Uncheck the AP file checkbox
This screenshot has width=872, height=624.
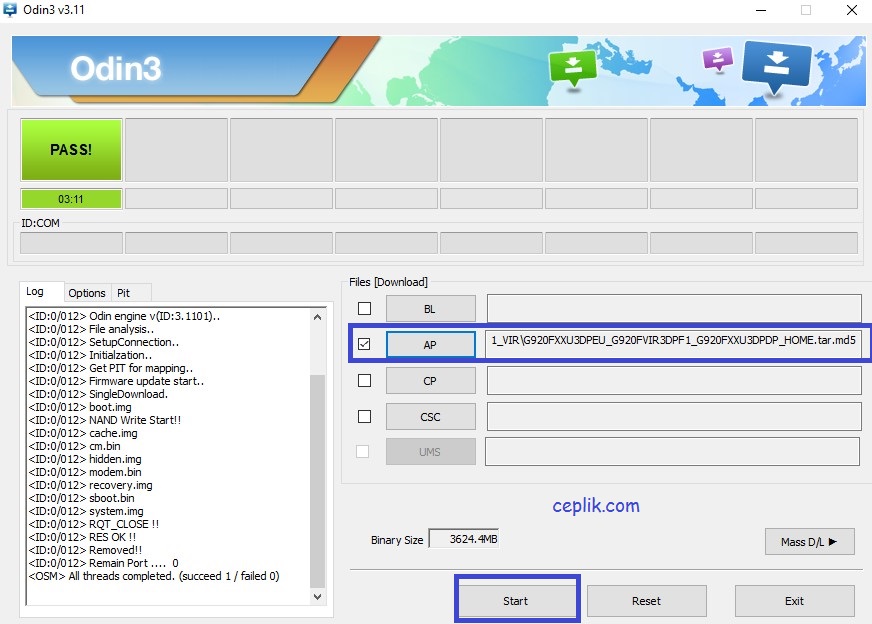pyautogui.click(x=364, y=344)
